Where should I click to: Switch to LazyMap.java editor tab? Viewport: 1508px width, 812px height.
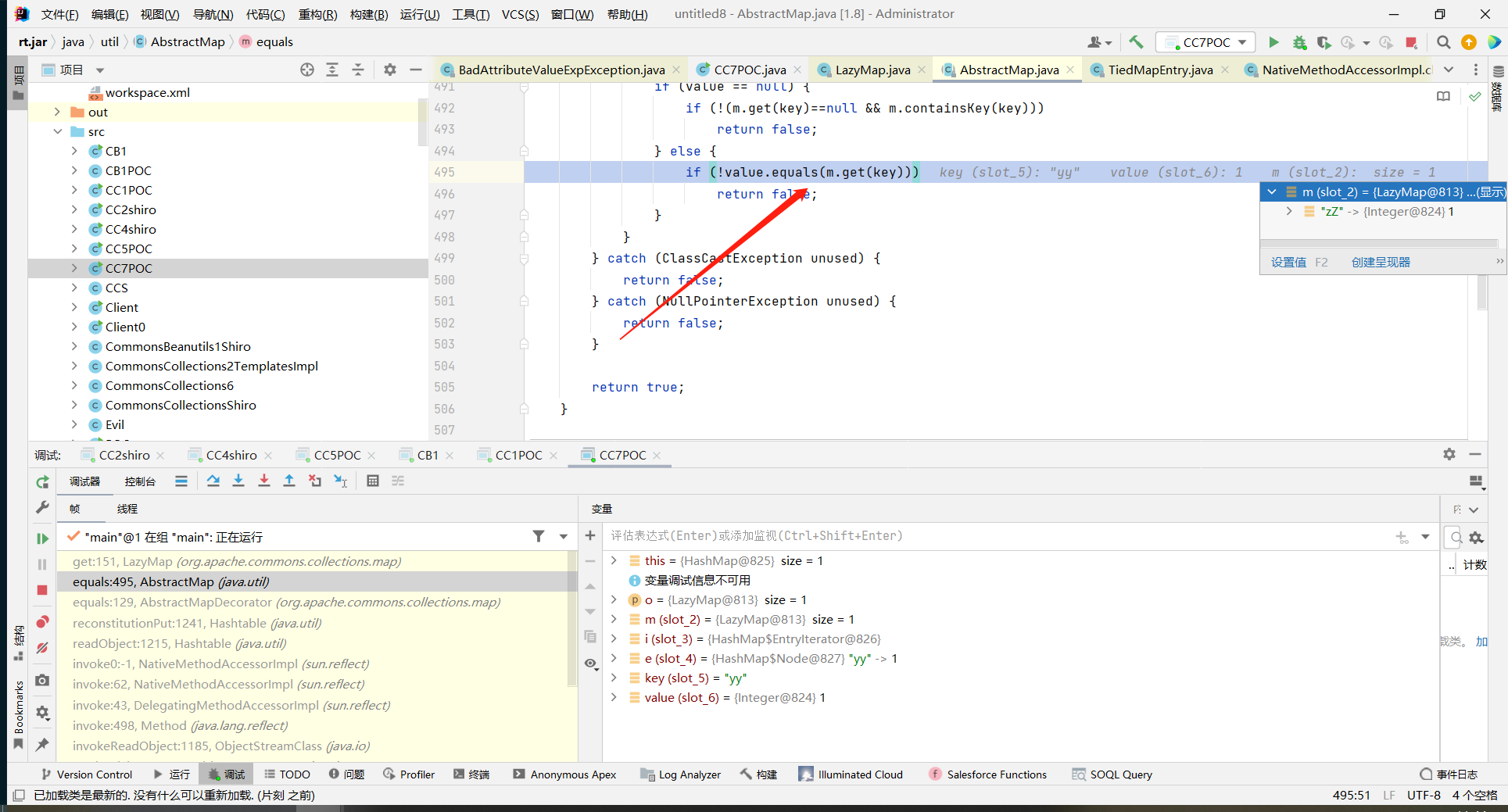(x=872, y=70)
